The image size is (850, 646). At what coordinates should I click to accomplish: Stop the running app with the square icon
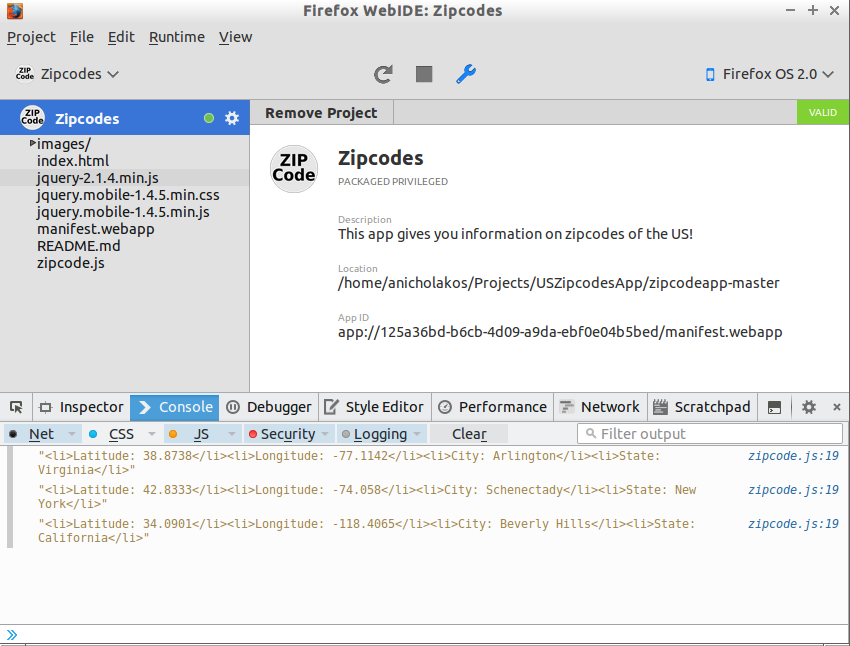coord(424,74)
